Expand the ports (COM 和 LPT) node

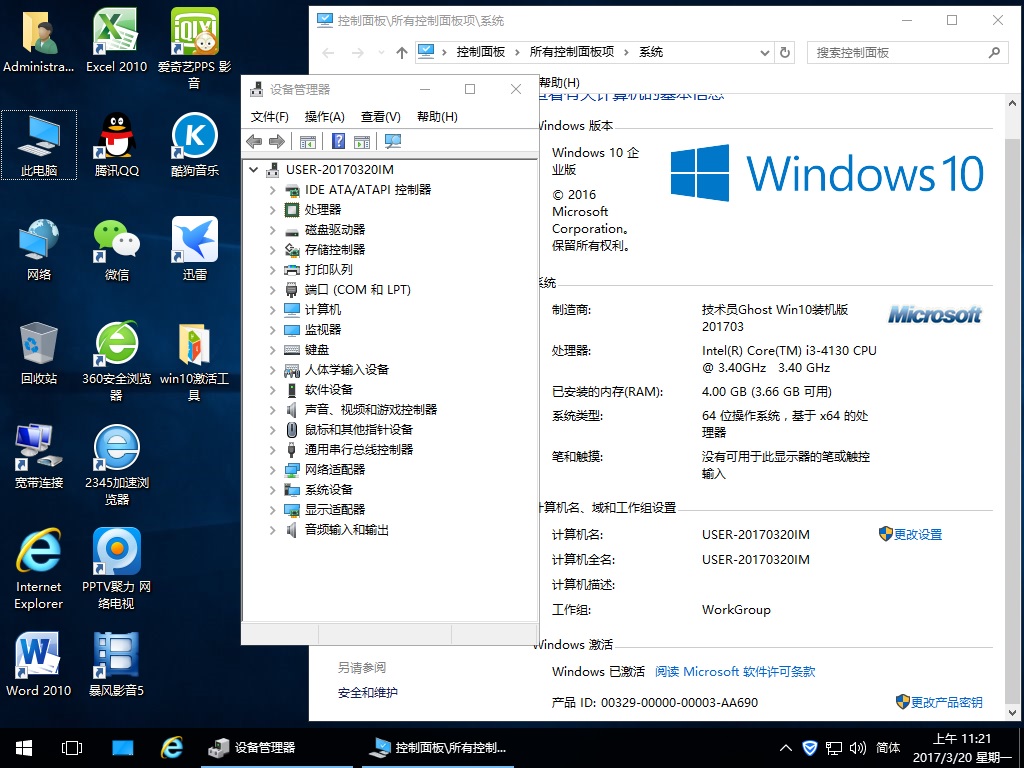(272, 290)
